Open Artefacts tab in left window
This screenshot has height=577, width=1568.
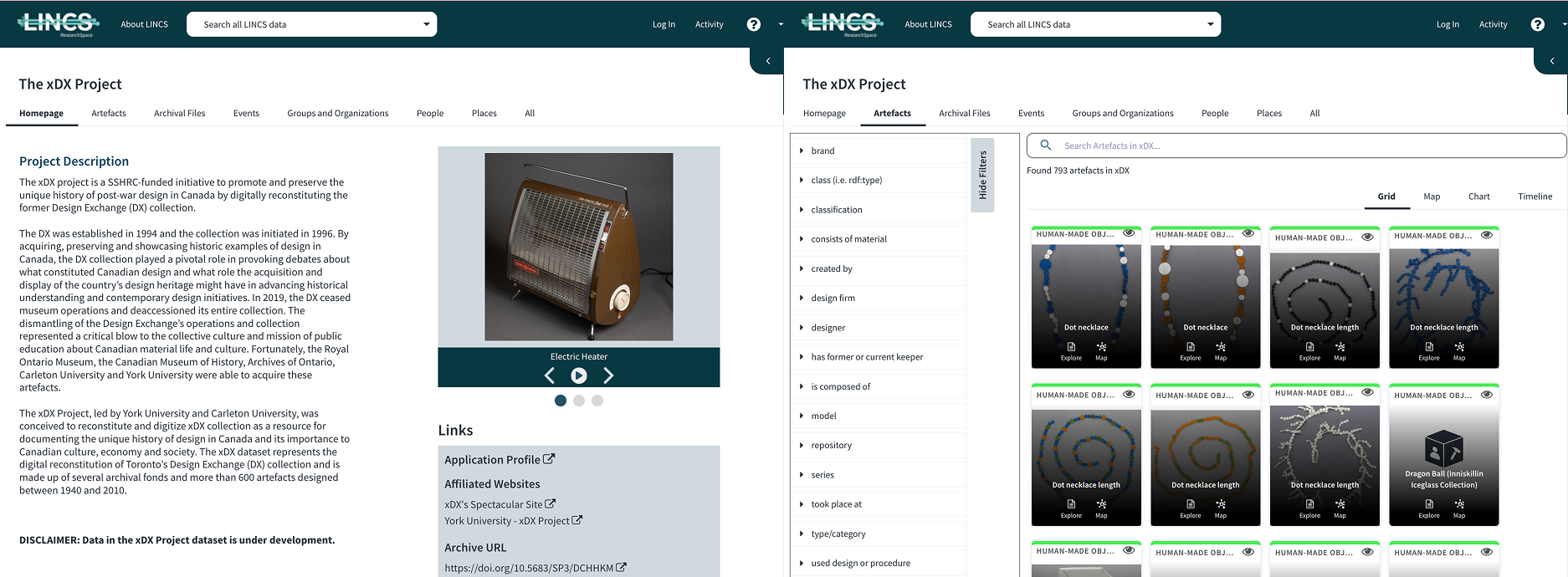coord(109,113)
